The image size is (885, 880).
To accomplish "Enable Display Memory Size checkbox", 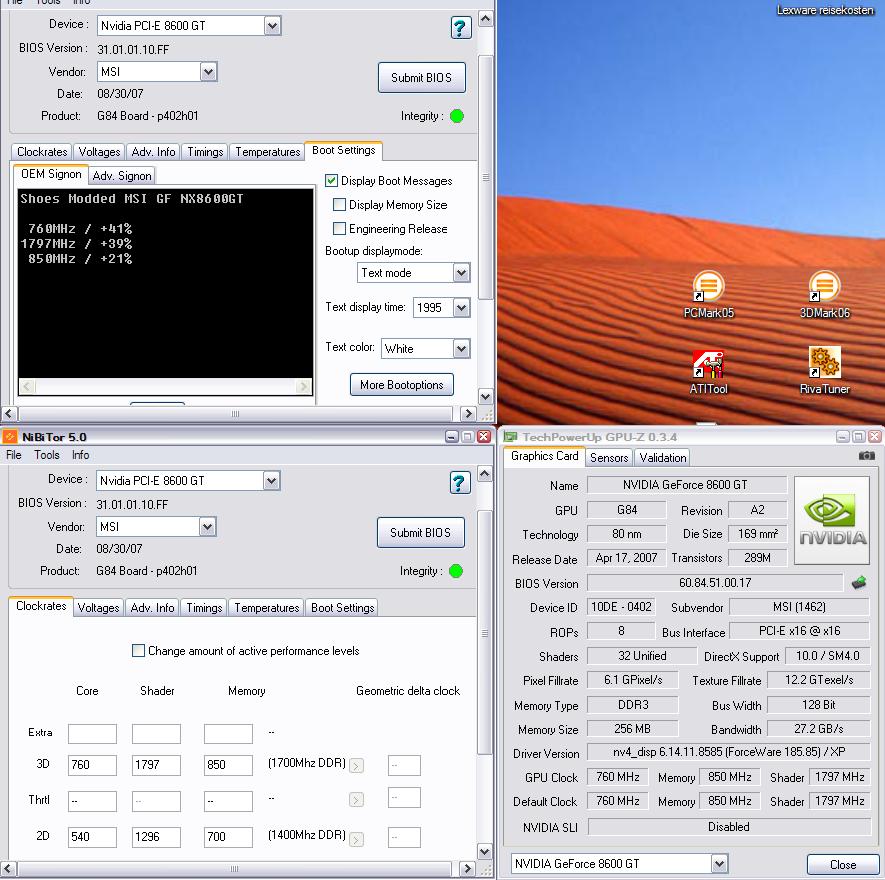I will coord(339,204).
